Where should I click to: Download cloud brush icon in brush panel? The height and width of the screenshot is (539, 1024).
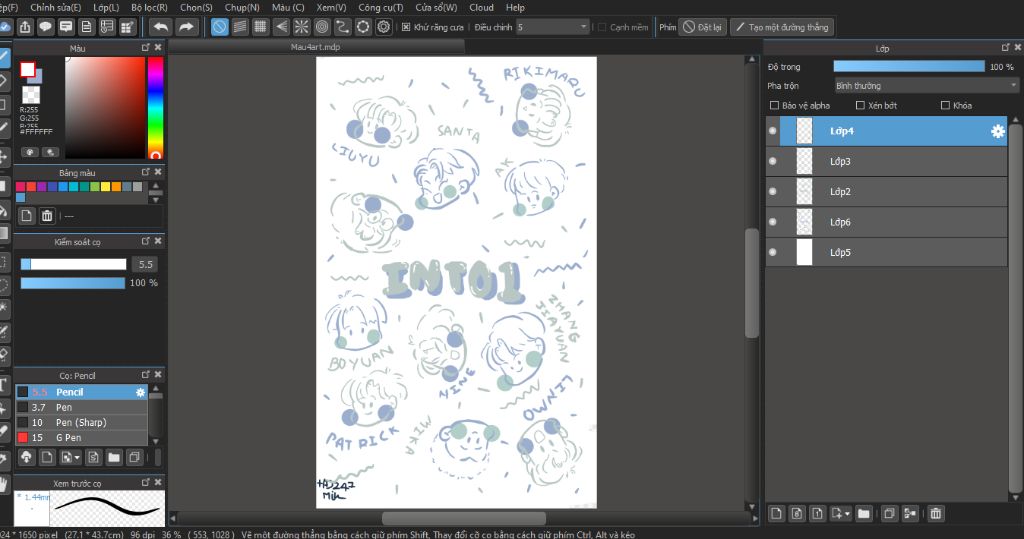(26, 457)
